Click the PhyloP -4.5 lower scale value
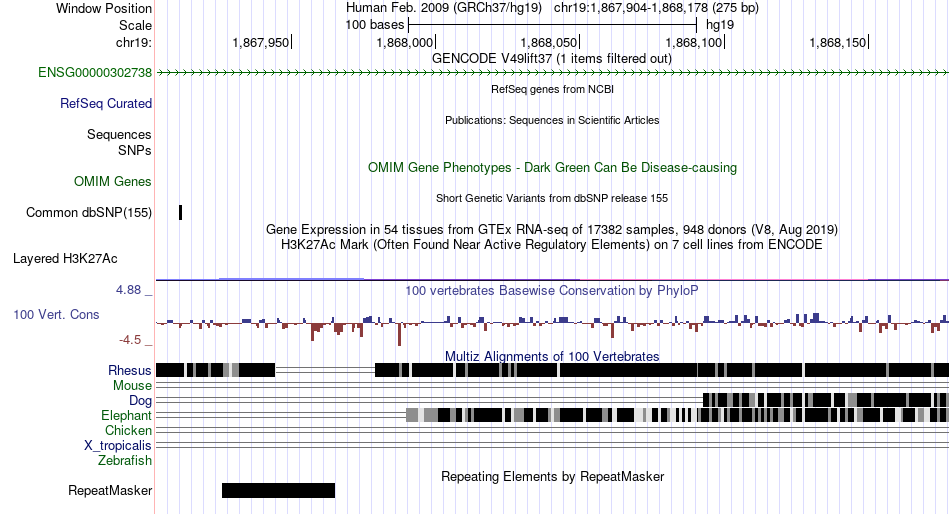950x514 pixels. pyautogui.click(x=130, y=340)
